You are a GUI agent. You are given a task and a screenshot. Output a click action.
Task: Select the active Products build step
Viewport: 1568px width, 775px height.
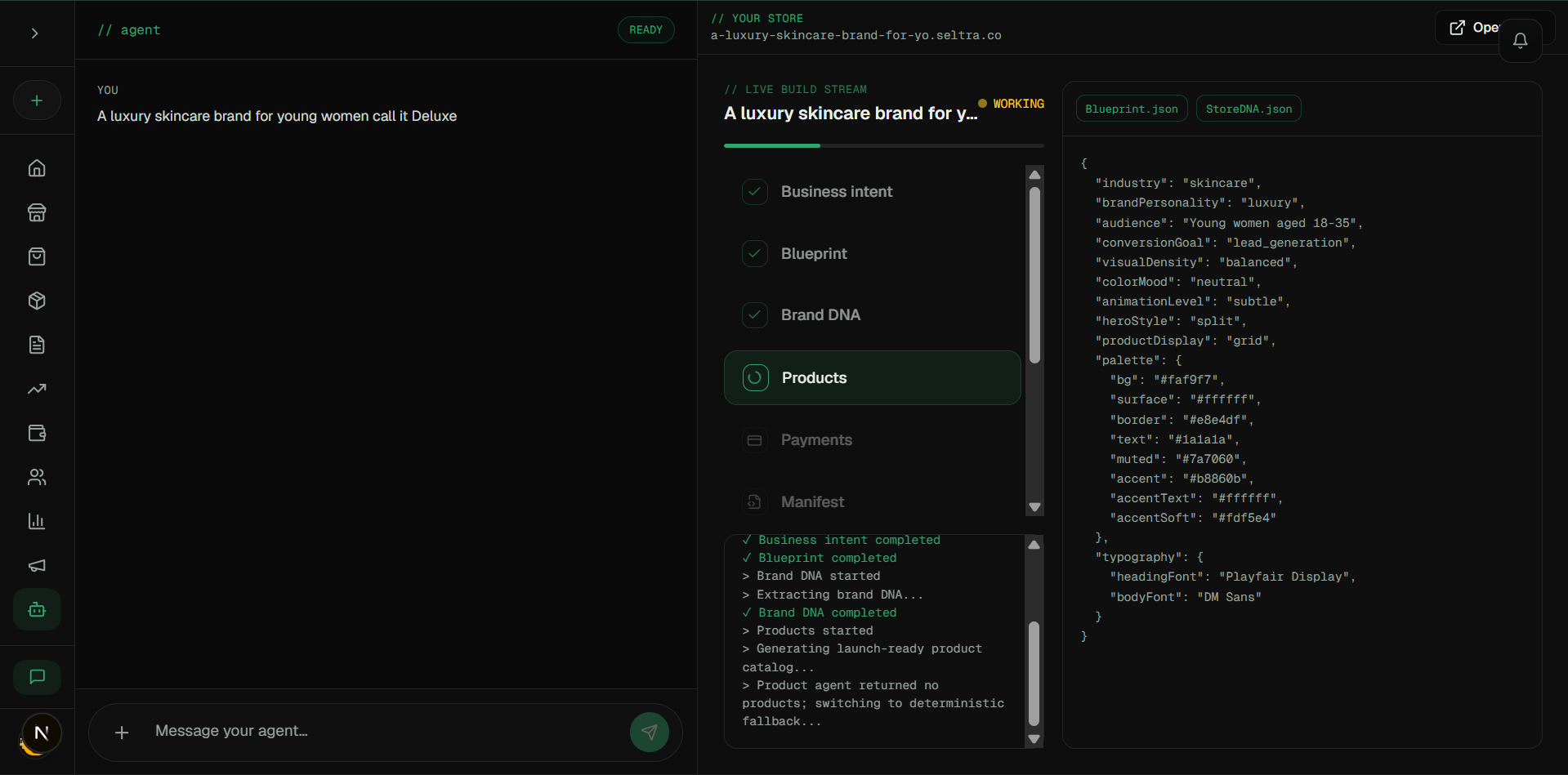(873, 378)
